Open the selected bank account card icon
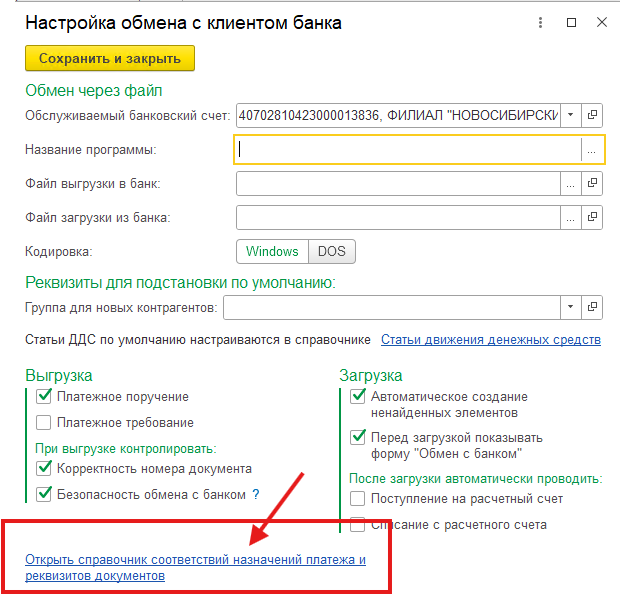This screenshot has width=620, height=595. tap(592, 115)
